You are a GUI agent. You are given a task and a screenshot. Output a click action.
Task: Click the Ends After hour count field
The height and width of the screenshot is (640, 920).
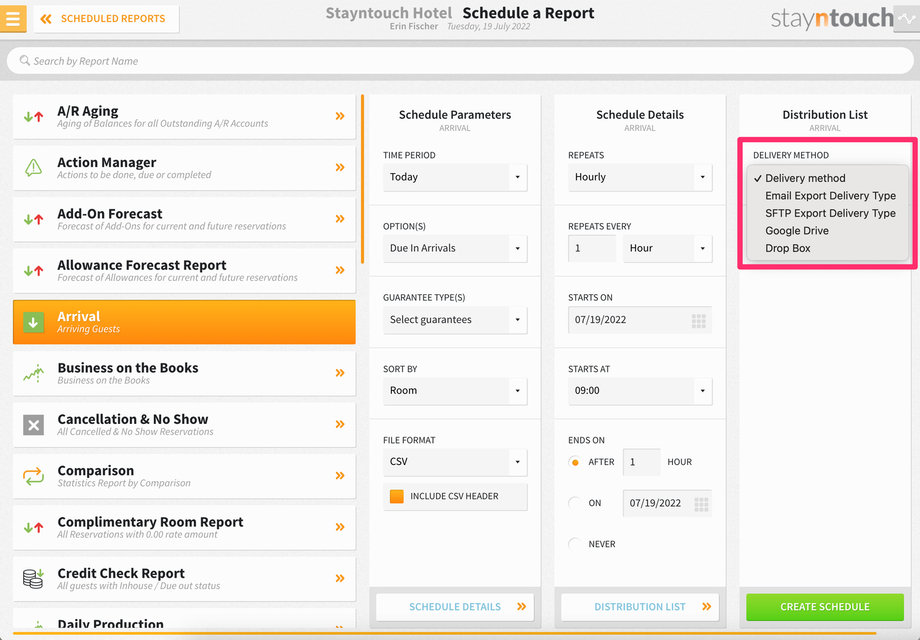641,462
